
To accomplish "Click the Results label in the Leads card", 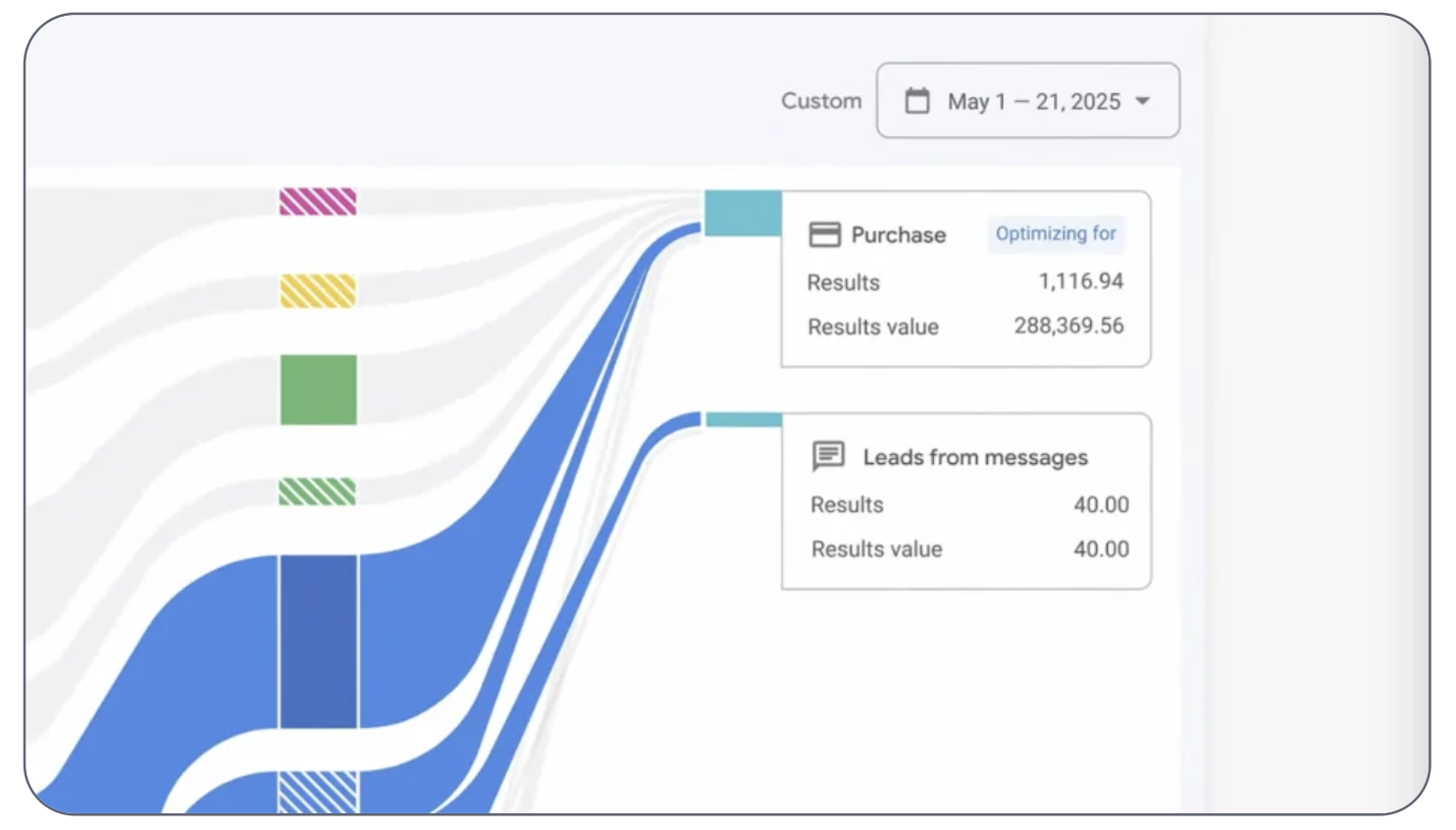I will coord(847,504).
